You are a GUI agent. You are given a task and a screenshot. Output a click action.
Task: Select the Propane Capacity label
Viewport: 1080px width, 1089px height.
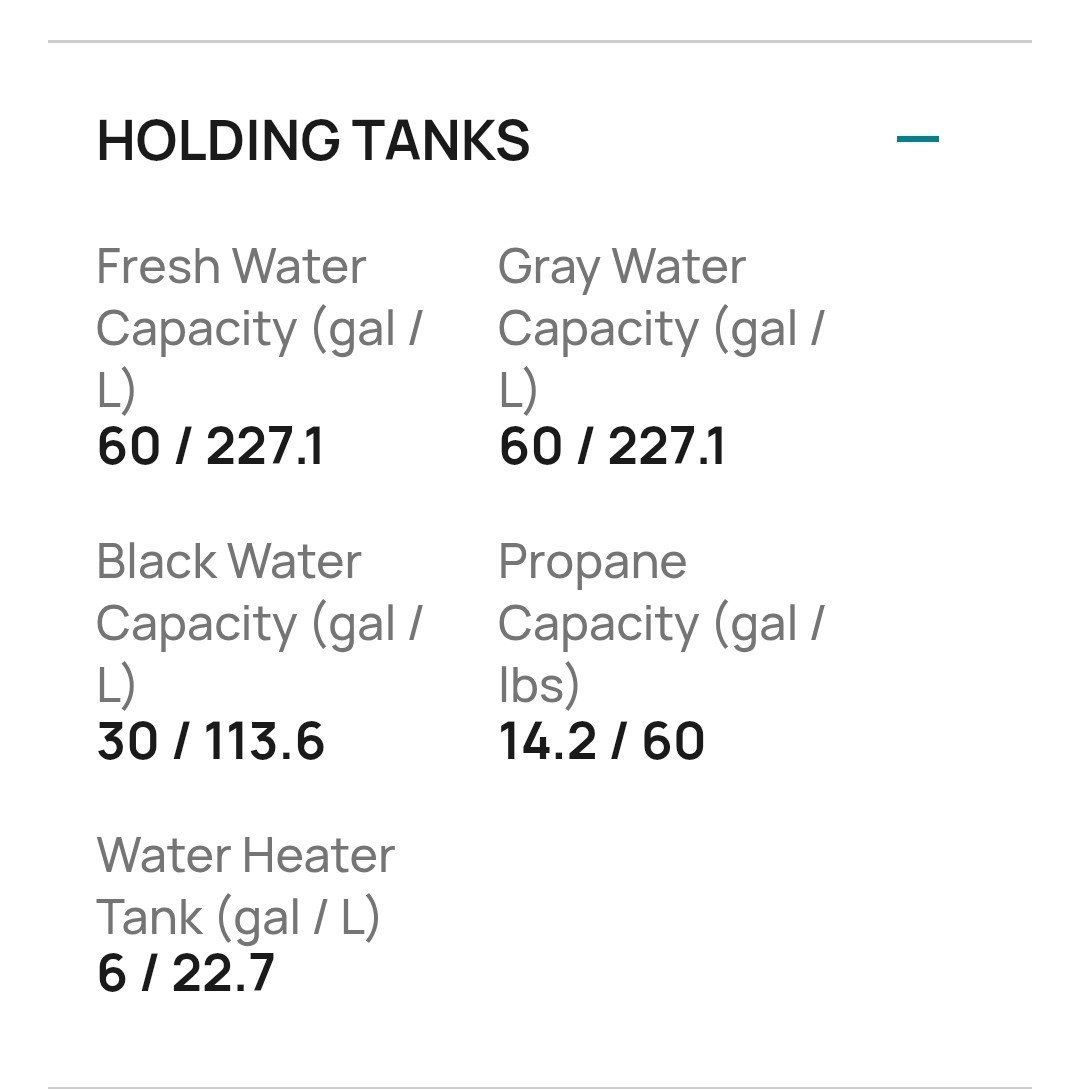coord(661,623)
